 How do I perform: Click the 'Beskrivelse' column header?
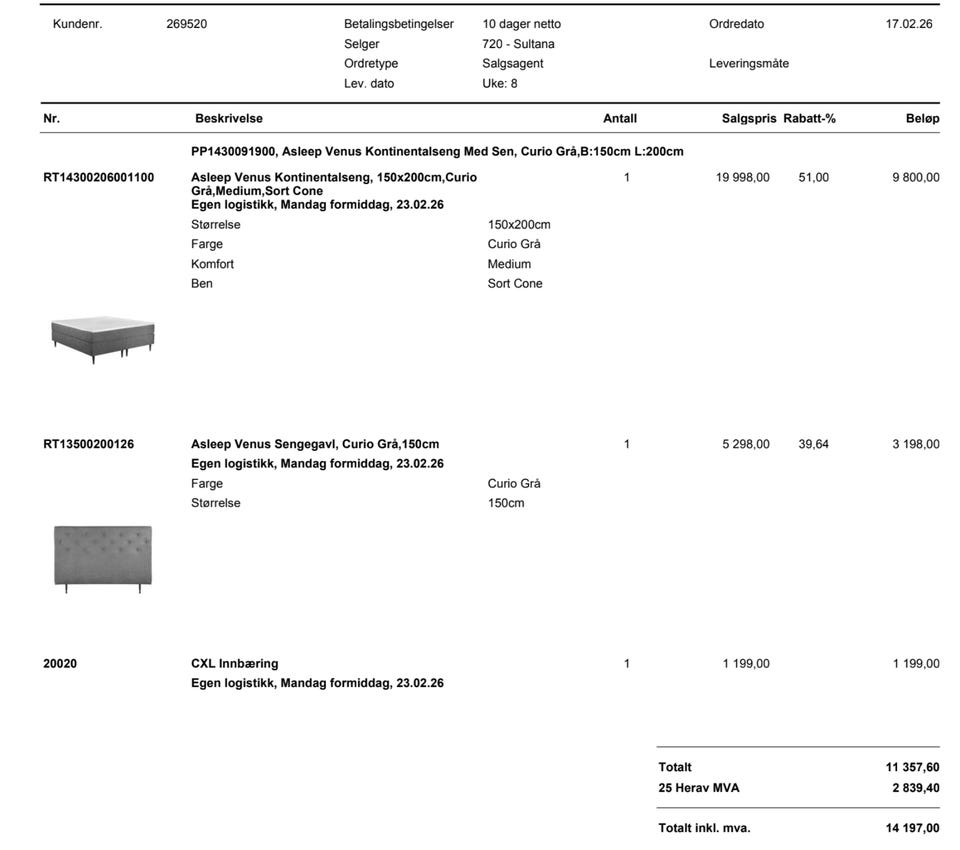pos(229,119)
